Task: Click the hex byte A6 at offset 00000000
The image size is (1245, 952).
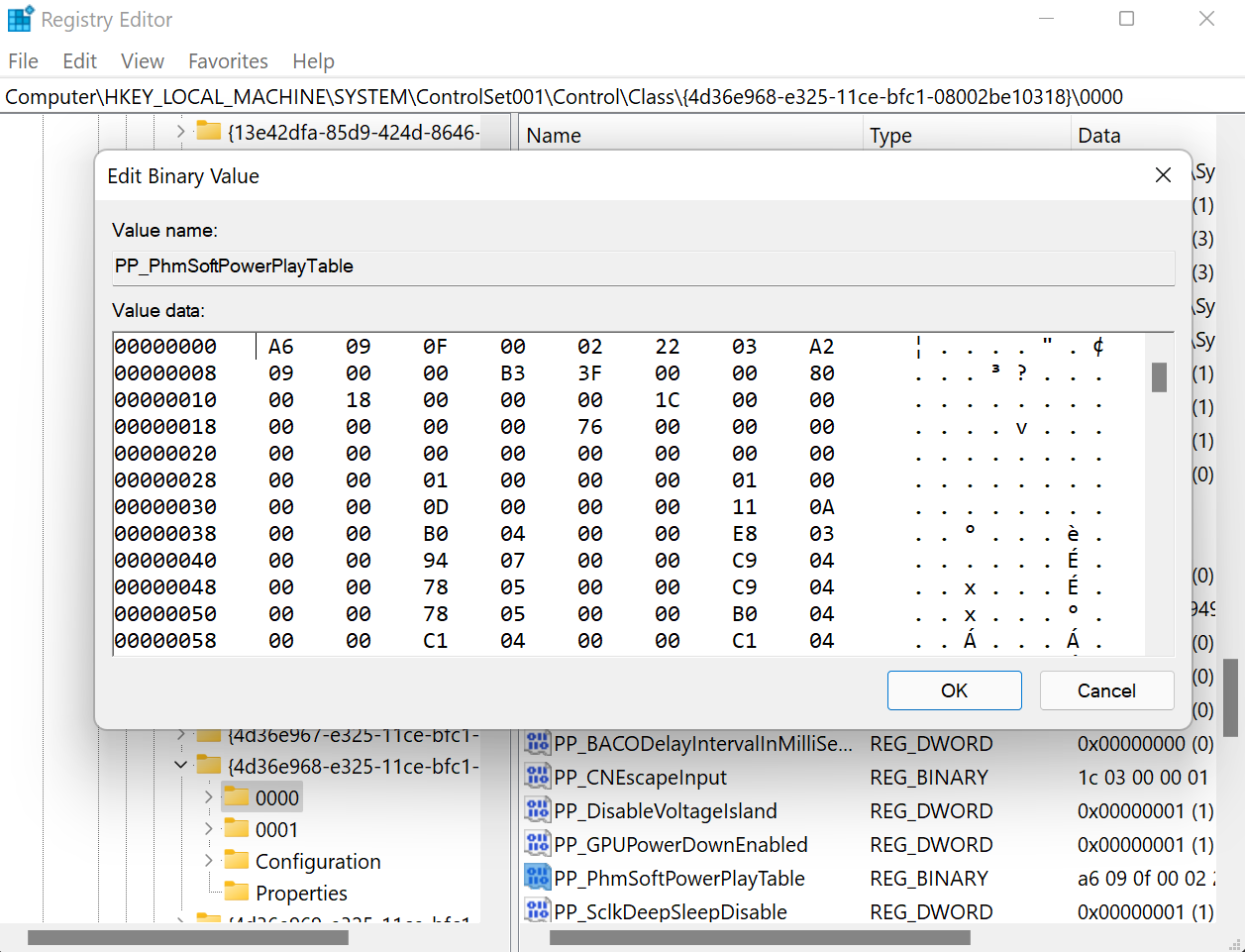Action: click(x=281, y=347)
